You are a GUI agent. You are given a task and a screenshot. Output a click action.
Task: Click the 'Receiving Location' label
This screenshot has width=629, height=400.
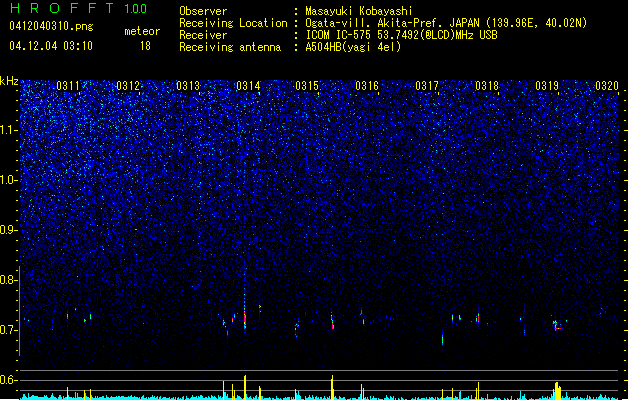pos(233,23)
